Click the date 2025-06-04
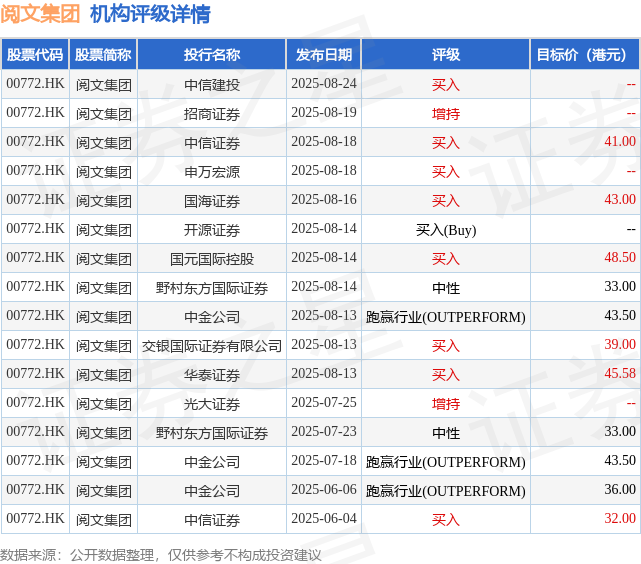Screen dimensions: 641x564 point(324,519)
